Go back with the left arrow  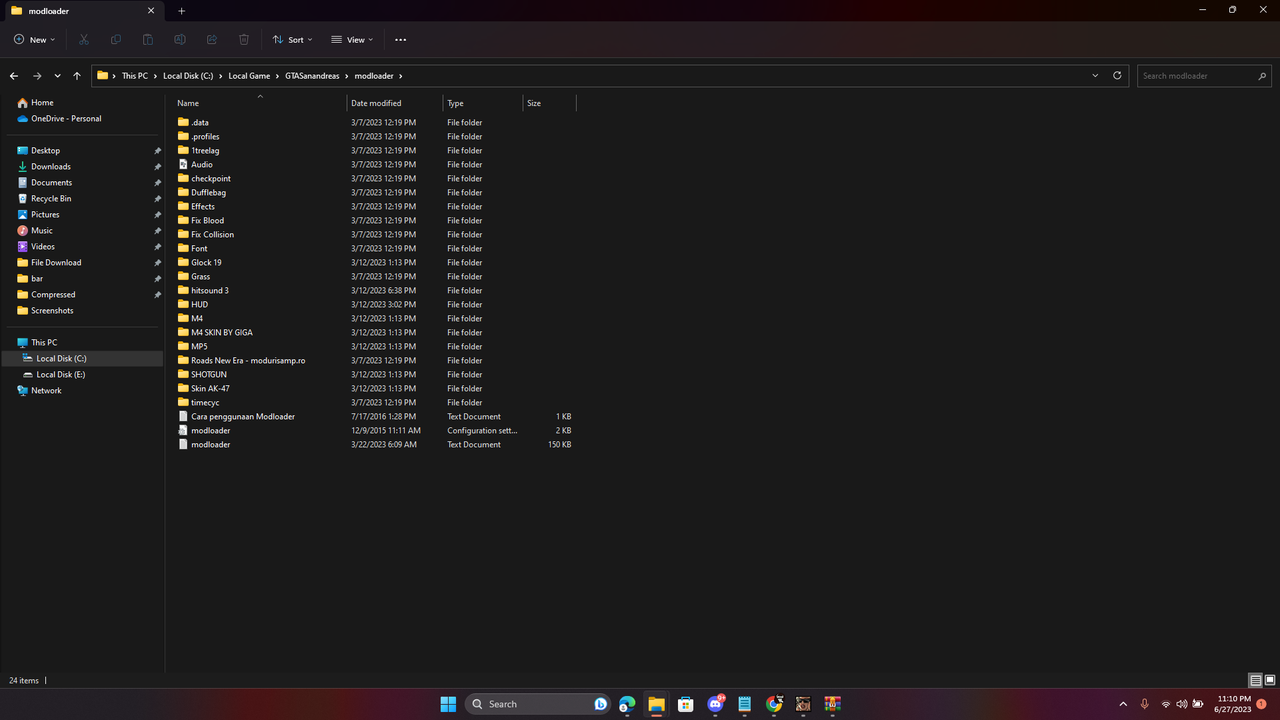click(14, 76)
